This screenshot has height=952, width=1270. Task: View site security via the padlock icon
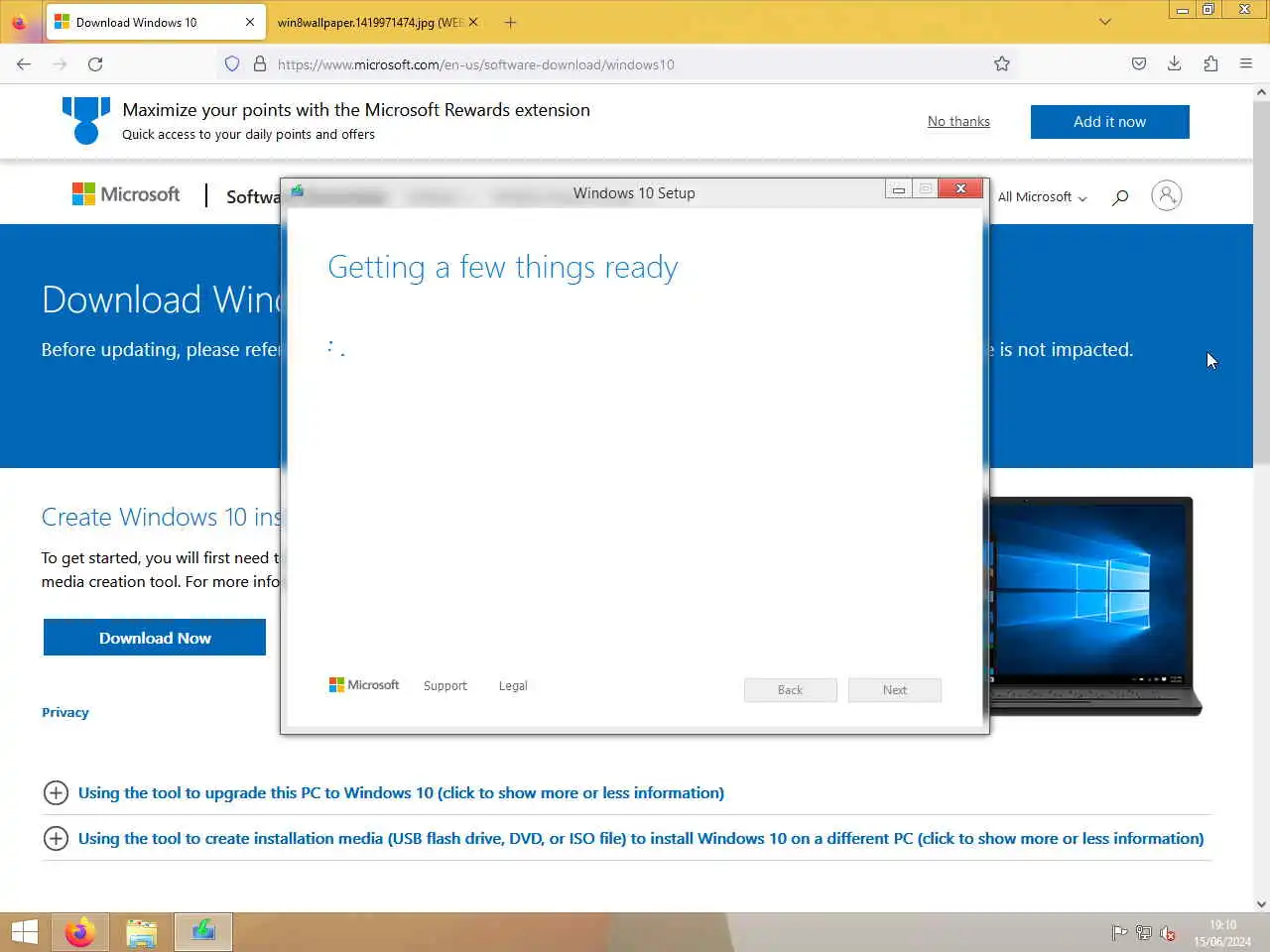click(x=260, y=64)
